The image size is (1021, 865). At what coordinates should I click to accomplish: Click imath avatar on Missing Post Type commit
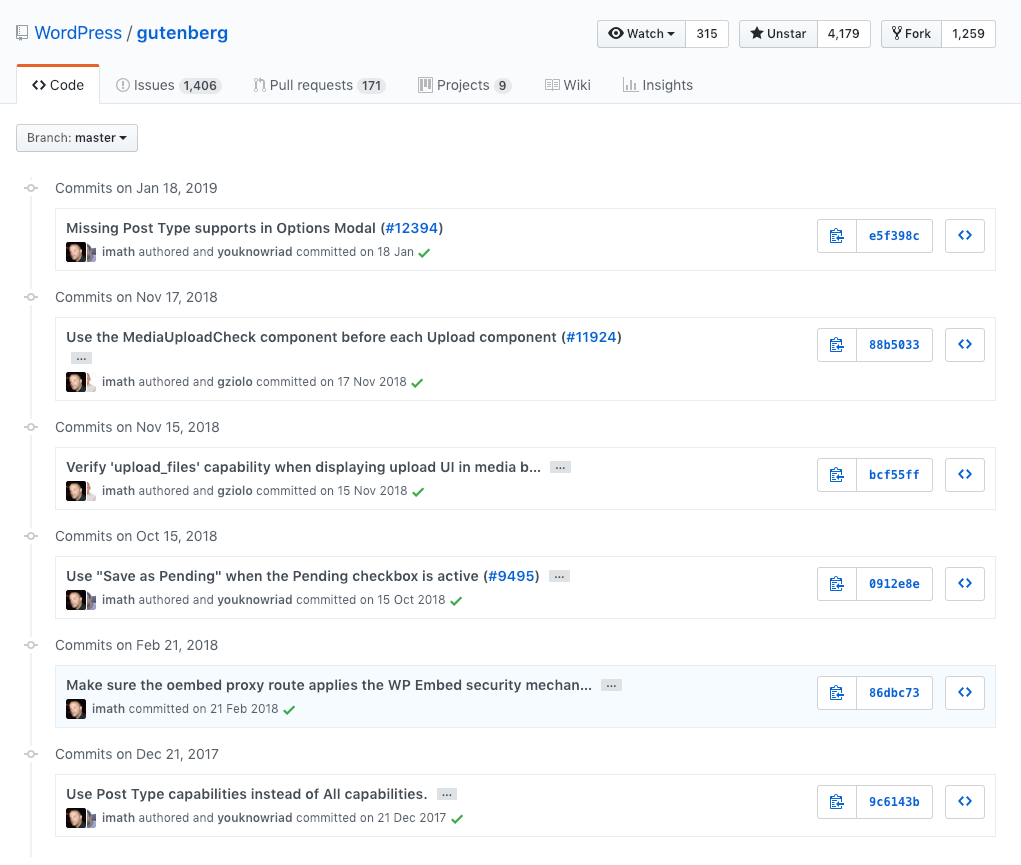coord(76,252)
